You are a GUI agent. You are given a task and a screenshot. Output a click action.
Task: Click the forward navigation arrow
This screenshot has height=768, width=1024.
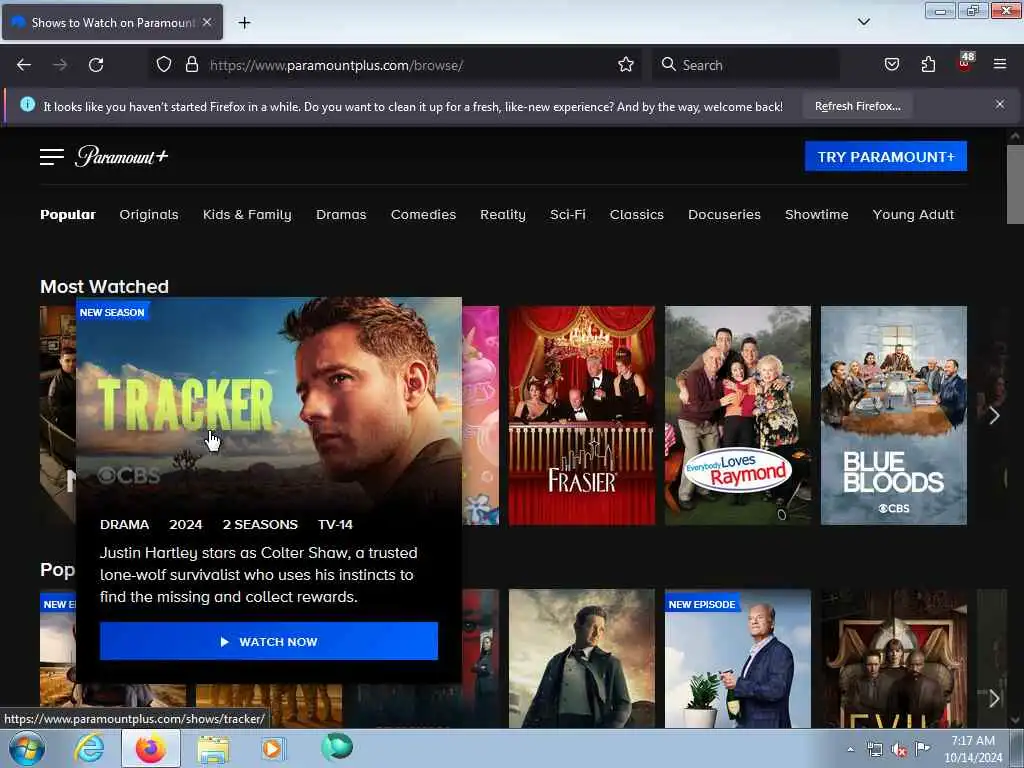pos(60,65)
